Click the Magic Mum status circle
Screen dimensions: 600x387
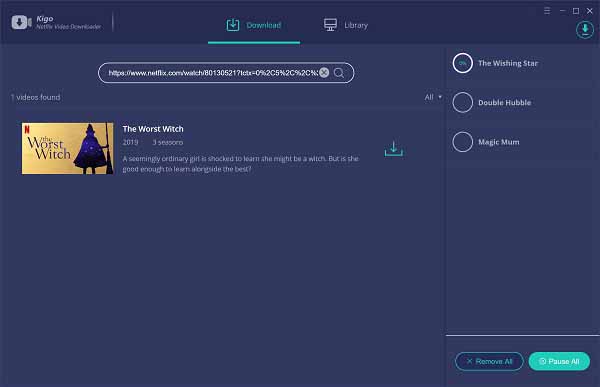(463, 142)
